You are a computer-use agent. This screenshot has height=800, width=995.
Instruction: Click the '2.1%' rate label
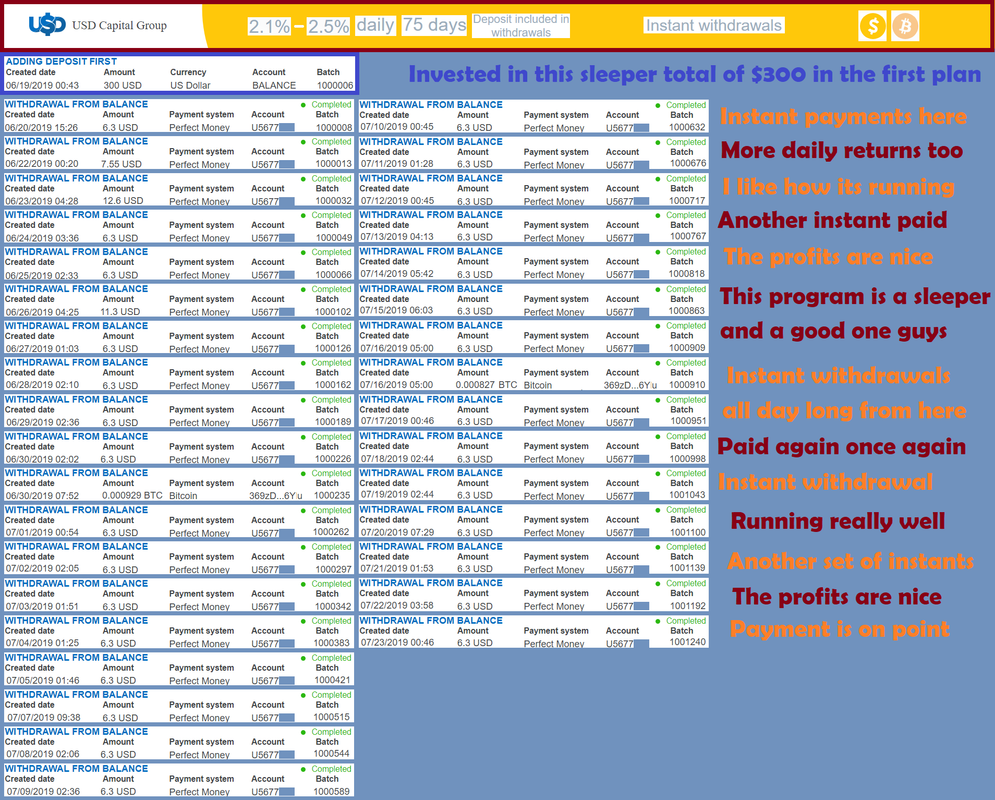[269, 26]
